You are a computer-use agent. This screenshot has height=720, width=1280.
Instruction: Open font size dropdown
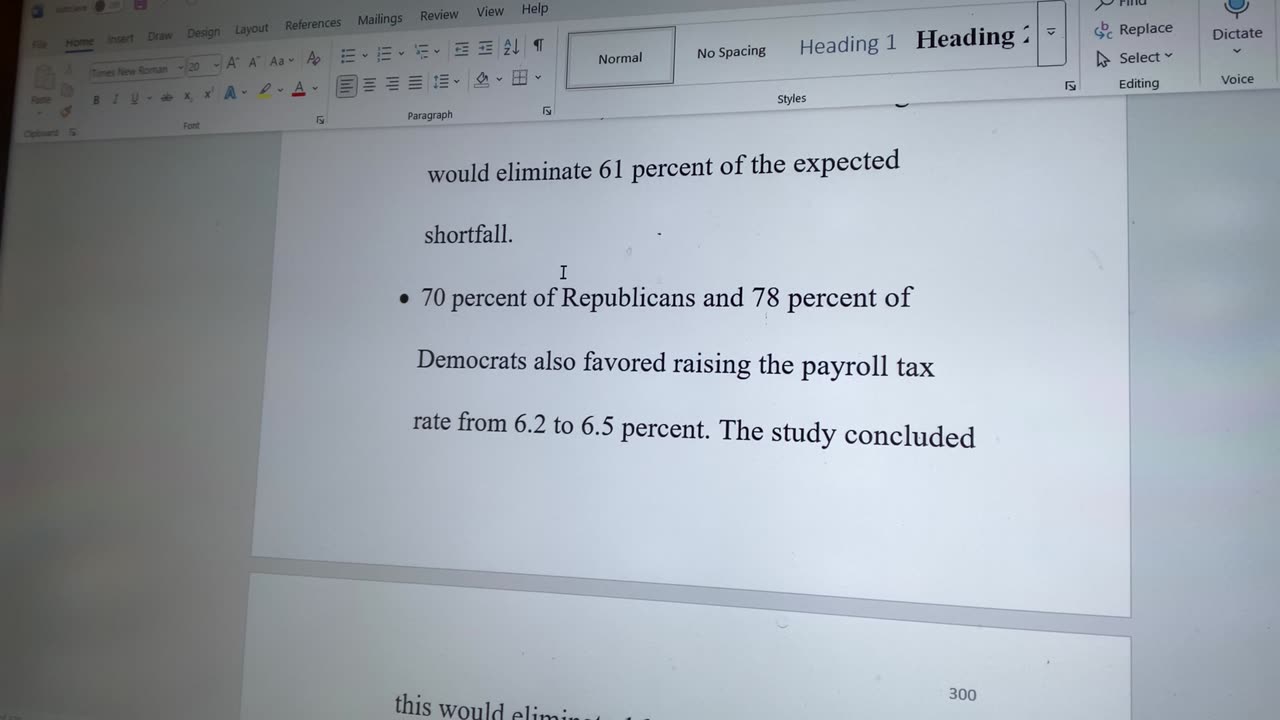216,66
